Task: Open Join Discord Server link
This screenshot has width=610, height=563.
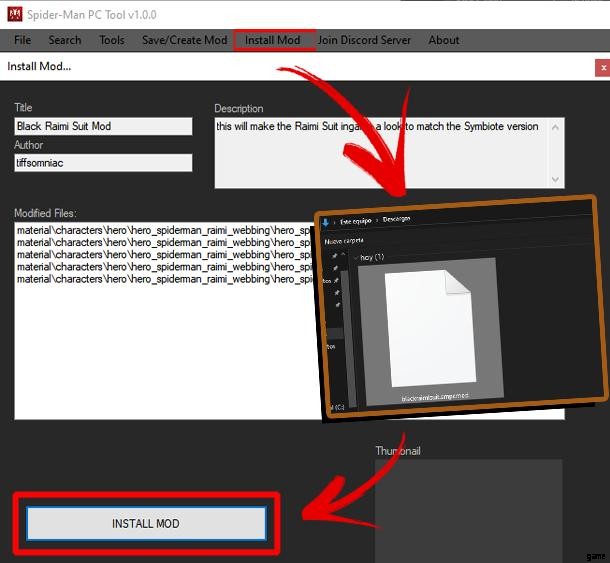Action: pos(364,40)
